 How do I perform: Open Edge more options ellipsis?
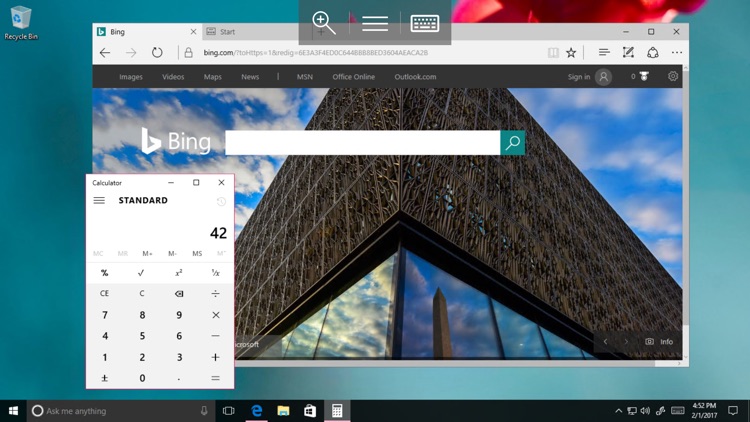coord(677,52)
